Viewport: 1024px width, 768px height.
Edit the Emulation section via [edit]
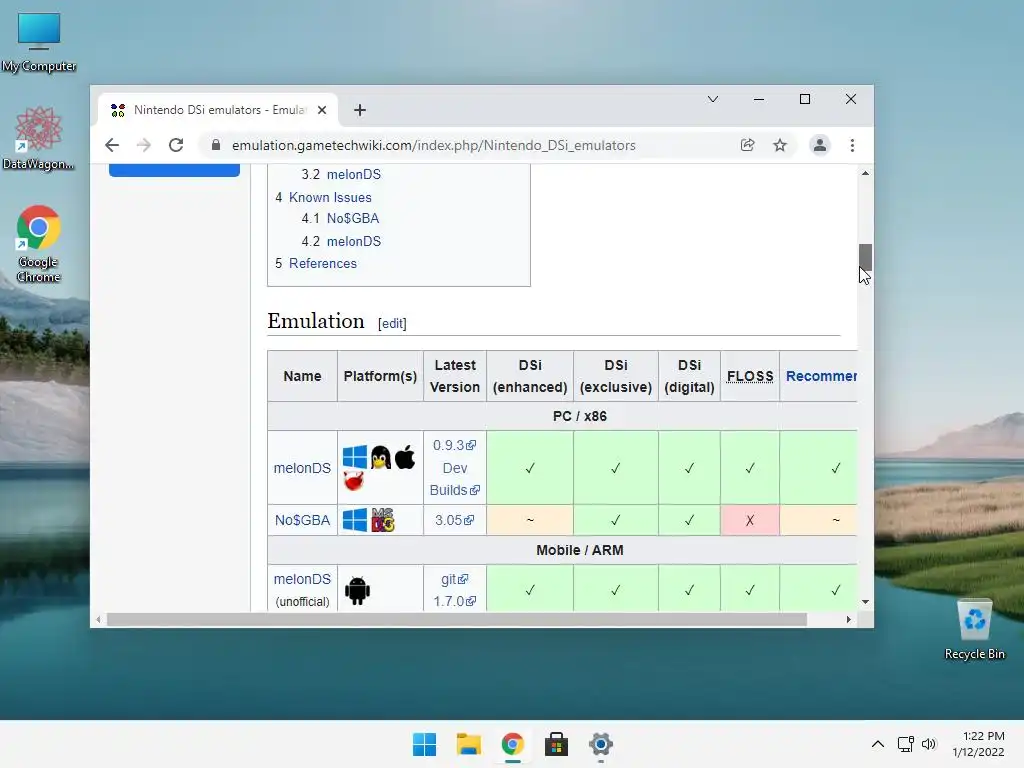coord(392,323)
